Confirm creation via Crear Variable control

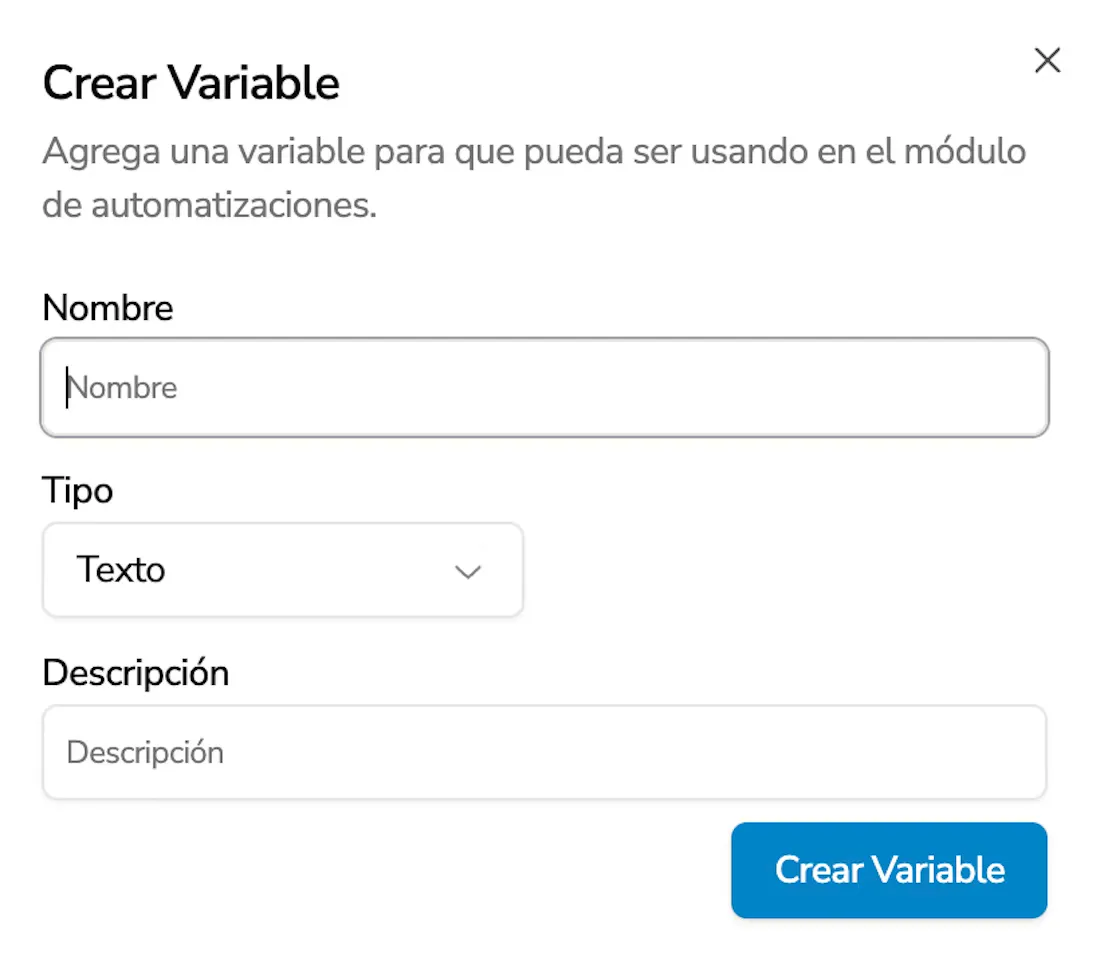point(888,870)
